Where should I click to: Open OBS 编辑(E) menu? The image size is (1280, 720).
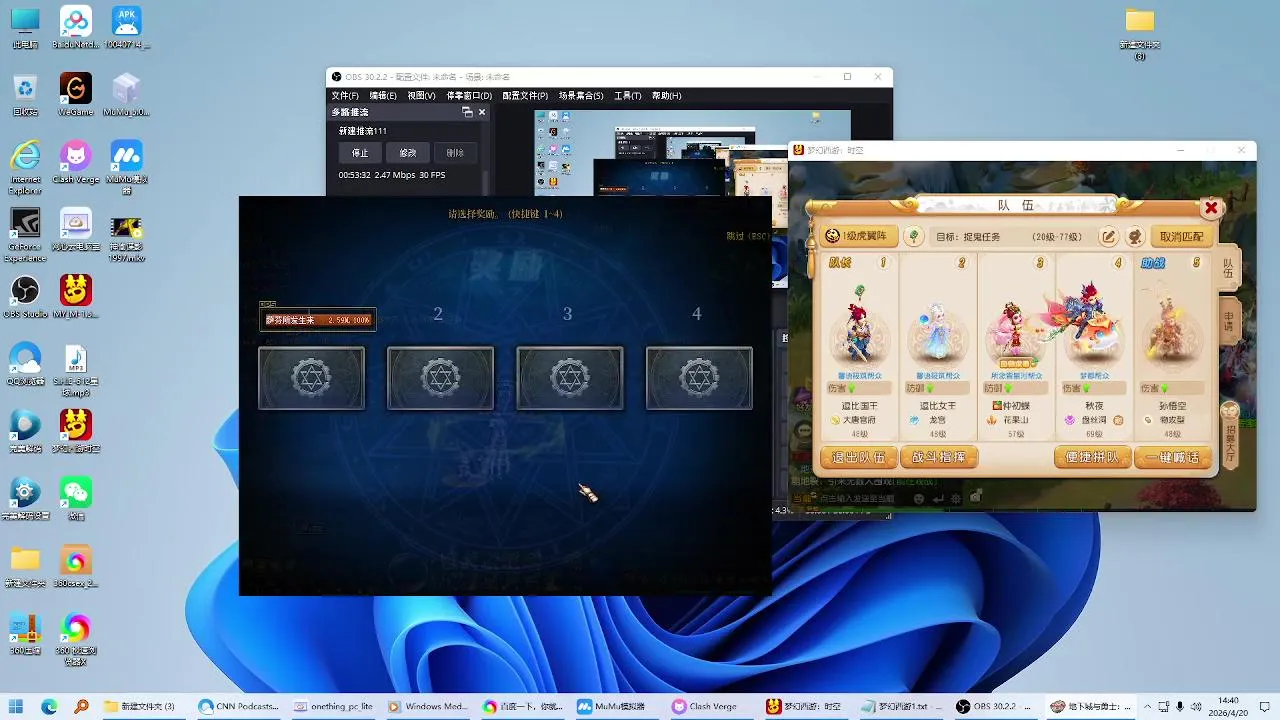383,96
